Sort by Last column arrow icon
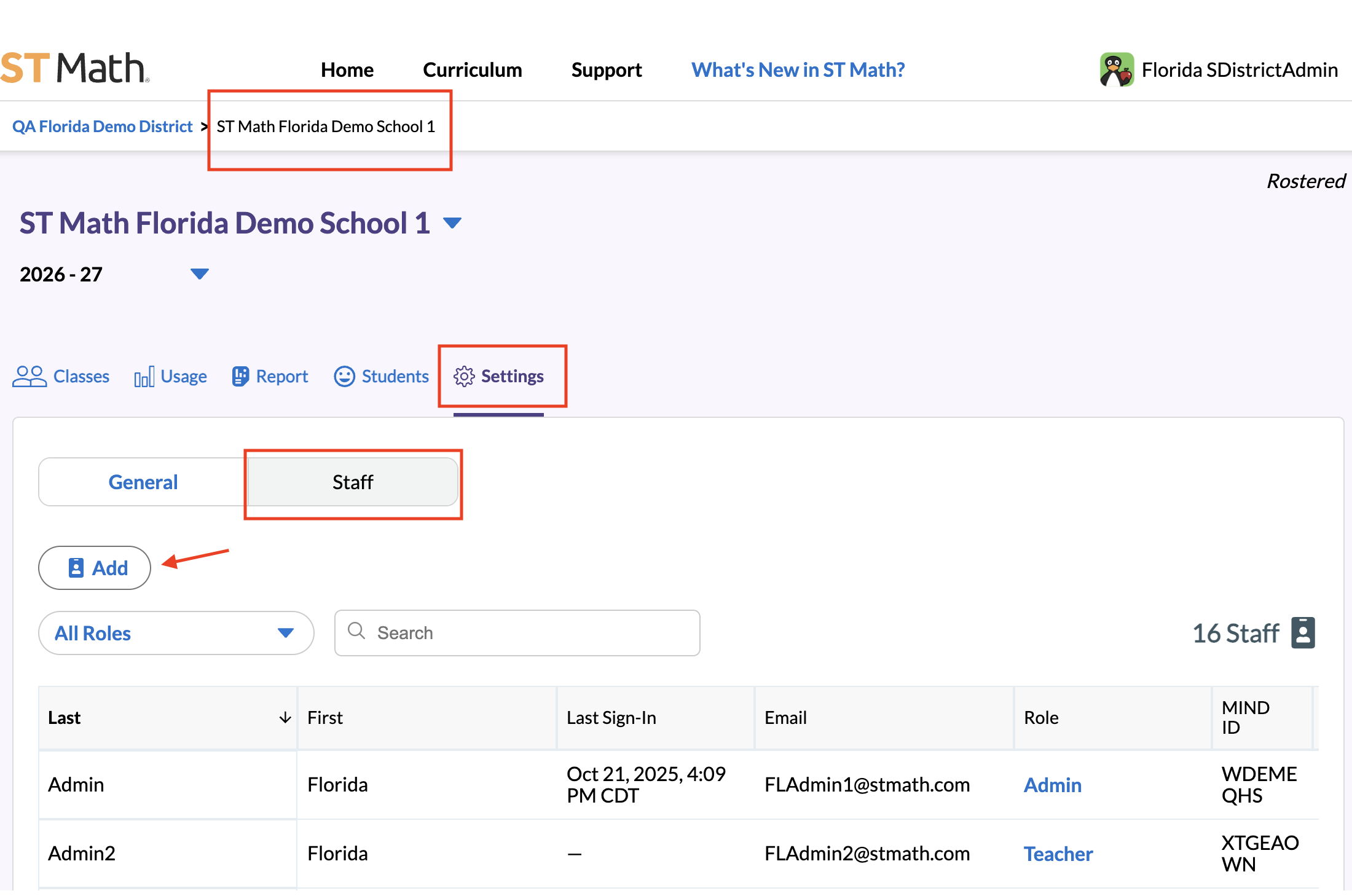Screen dimensions: 1352x896 click(285, 717)
